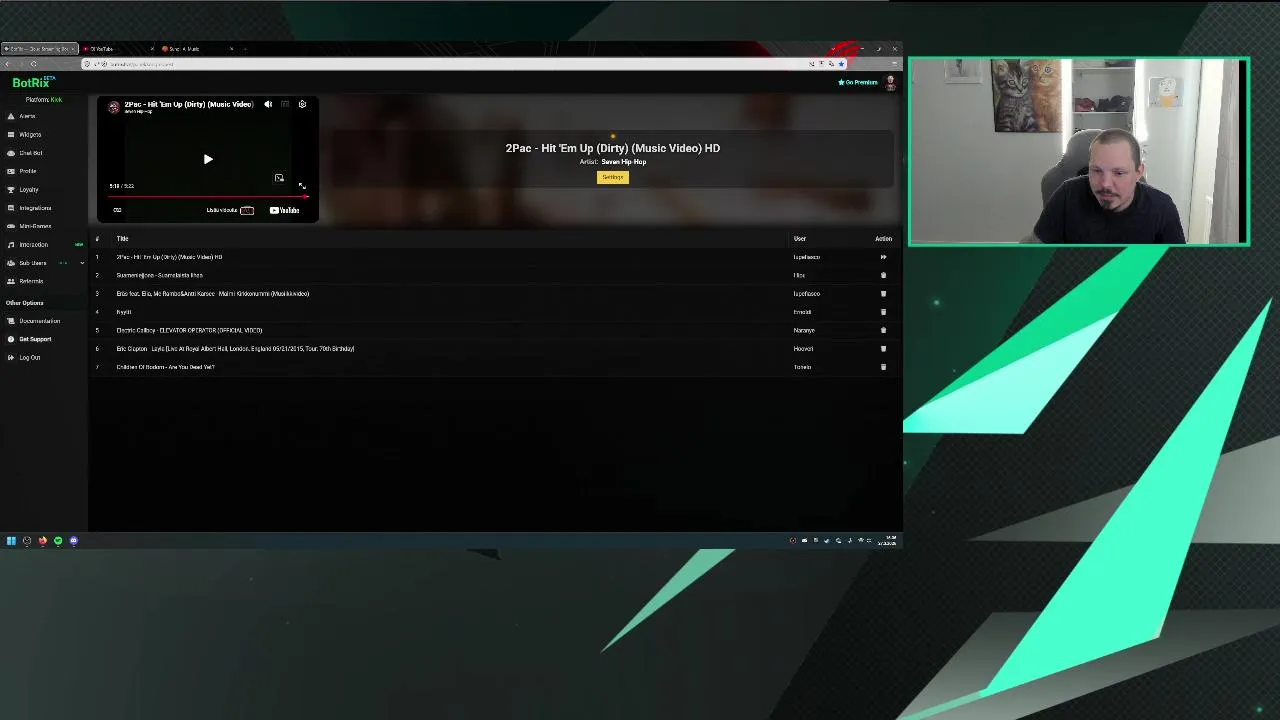Go to the Profile page in sidebar
Viewport: 1280px width, 720px height.
27,171
